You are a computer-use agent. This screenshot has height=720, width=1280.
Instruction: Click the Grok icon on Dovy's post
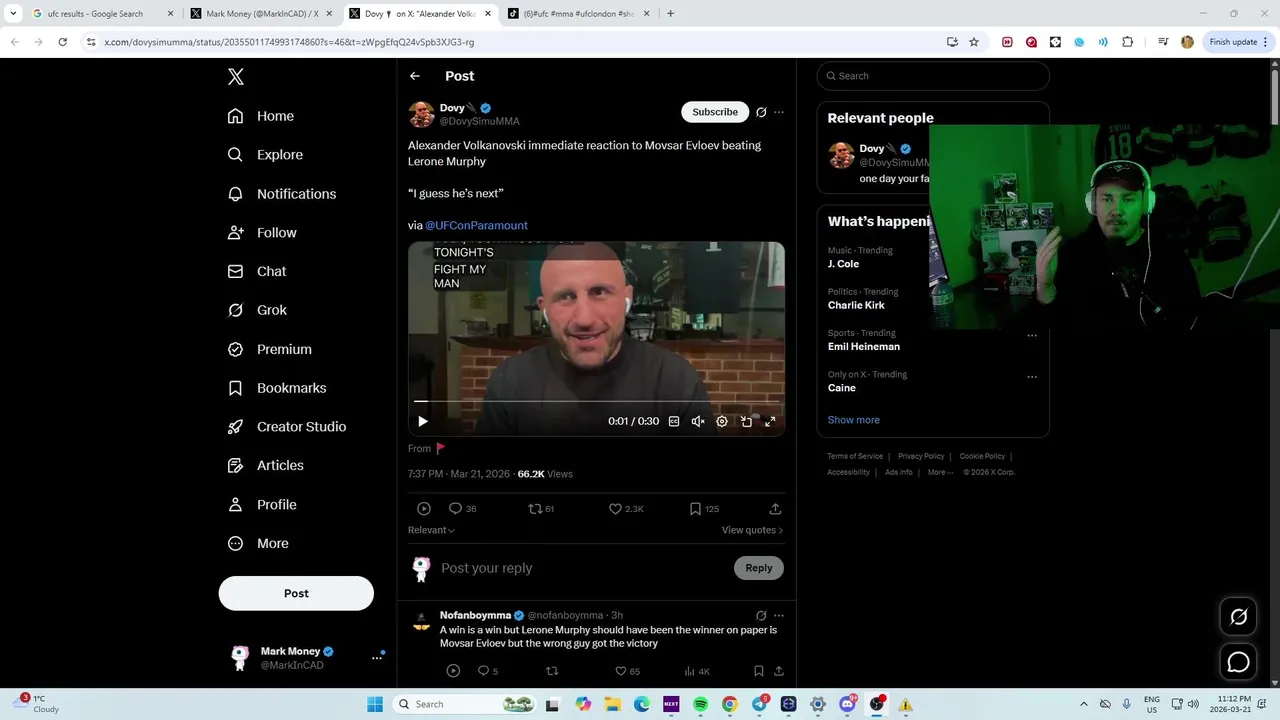point(761,112)
